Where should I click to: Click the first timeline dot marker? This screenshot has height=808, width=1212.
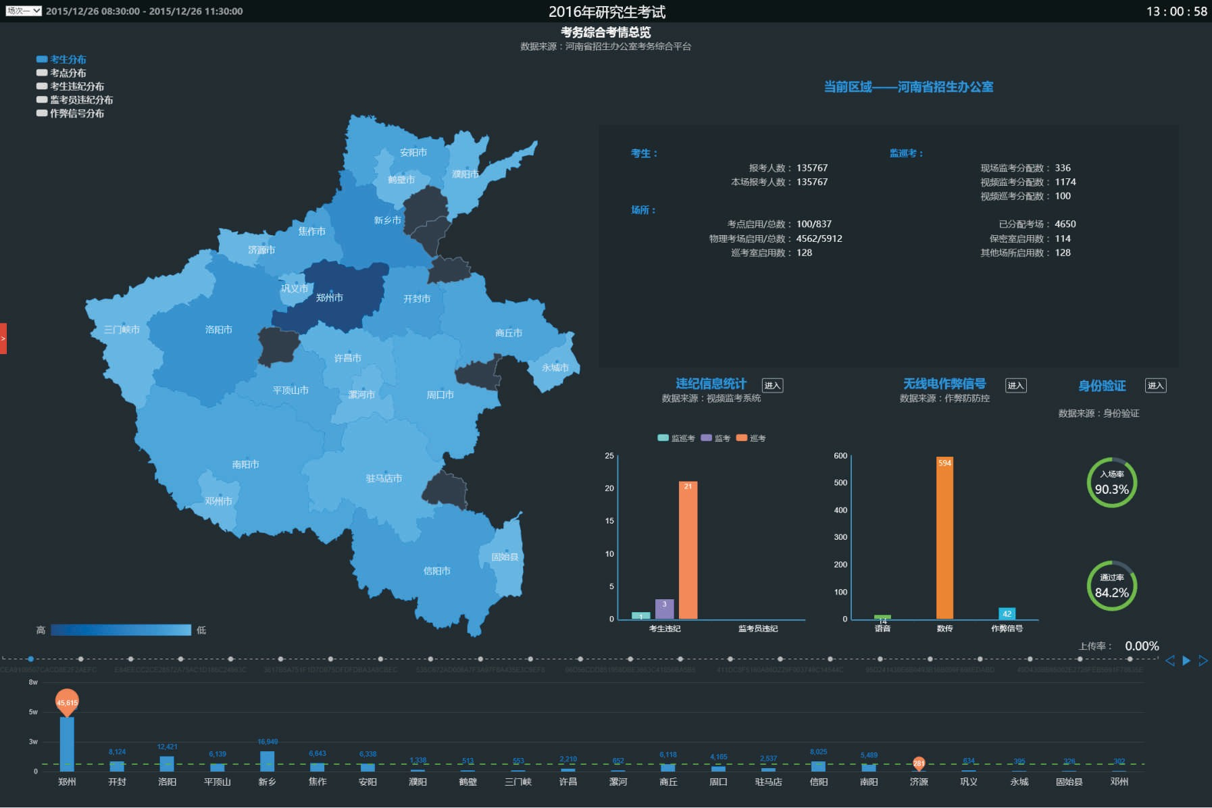[31, 659]
